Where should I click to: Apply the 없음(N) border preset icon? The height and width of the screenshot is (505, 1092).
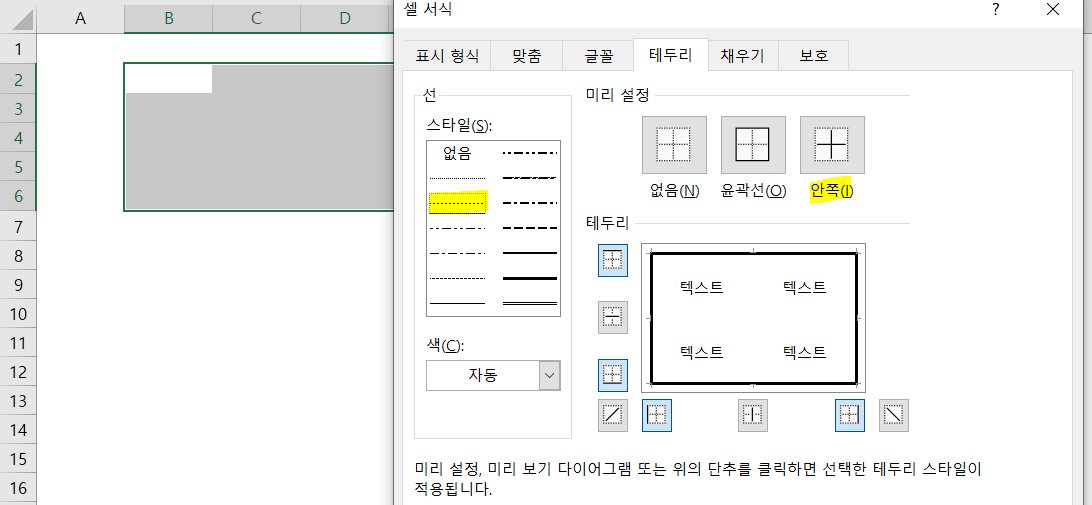coord(674,145)
